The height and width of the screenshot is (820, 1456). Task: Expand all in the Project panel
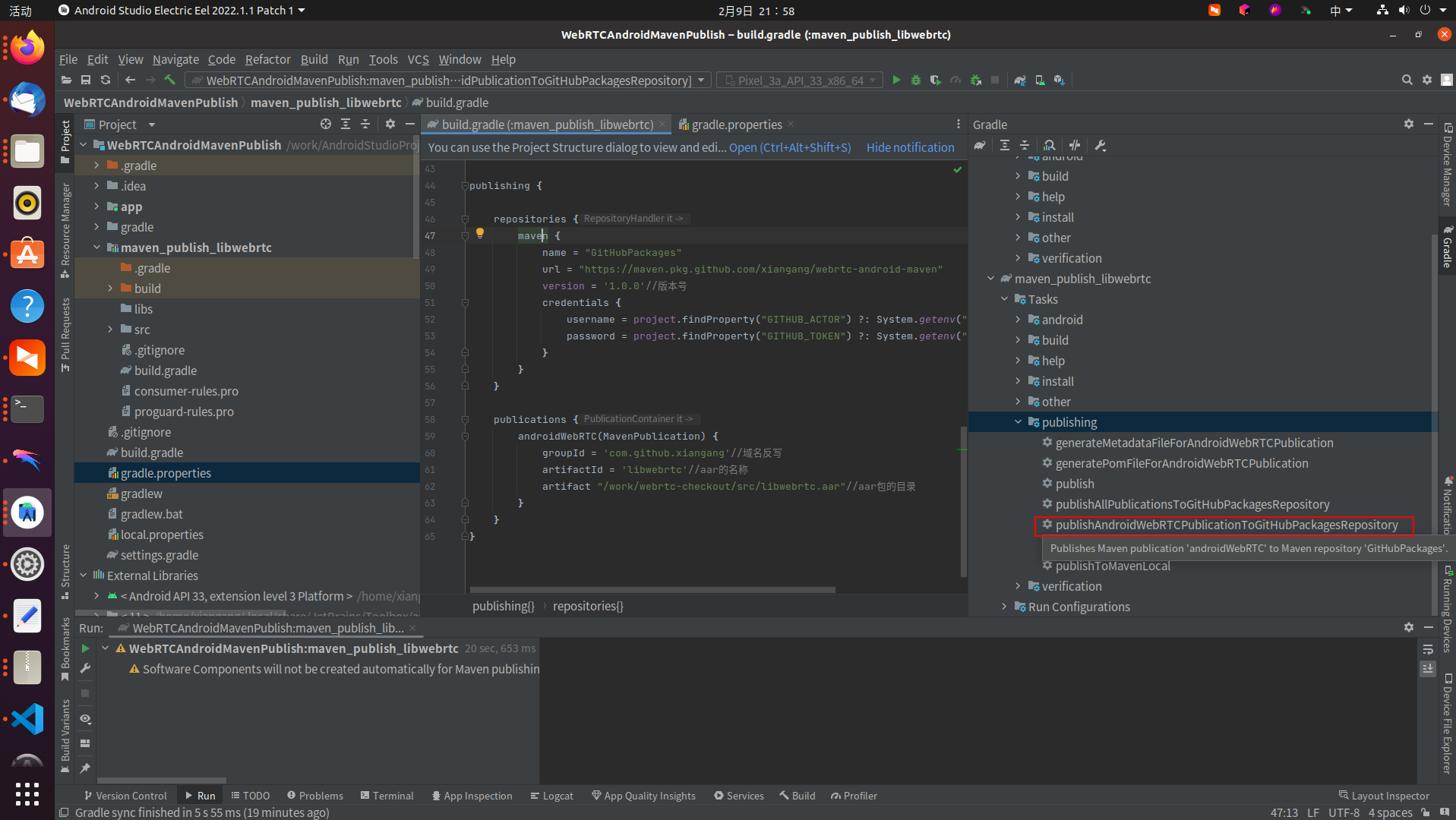(x=346, y=124)
